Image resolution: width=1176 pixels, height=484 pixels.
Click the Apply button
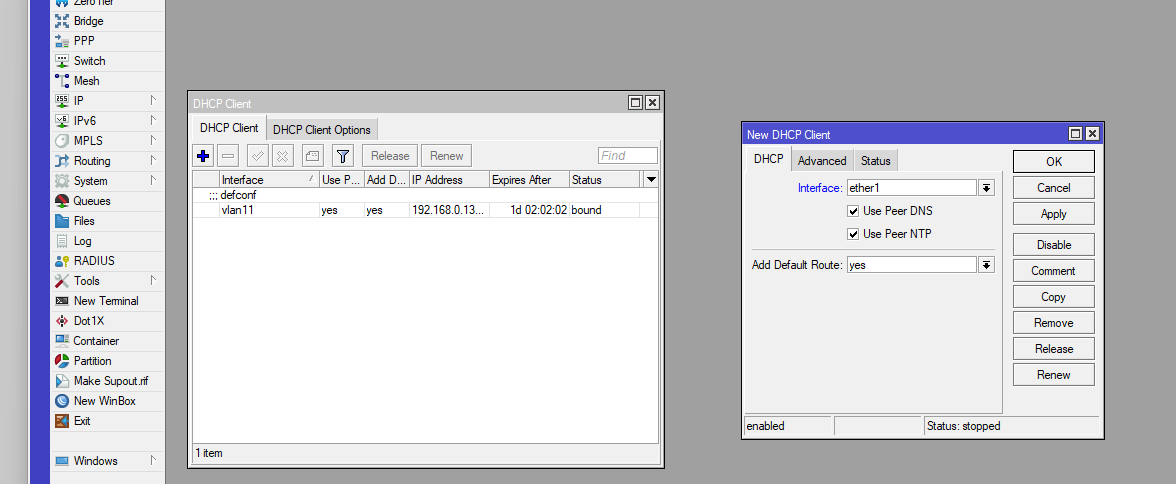coord(1053,214)
